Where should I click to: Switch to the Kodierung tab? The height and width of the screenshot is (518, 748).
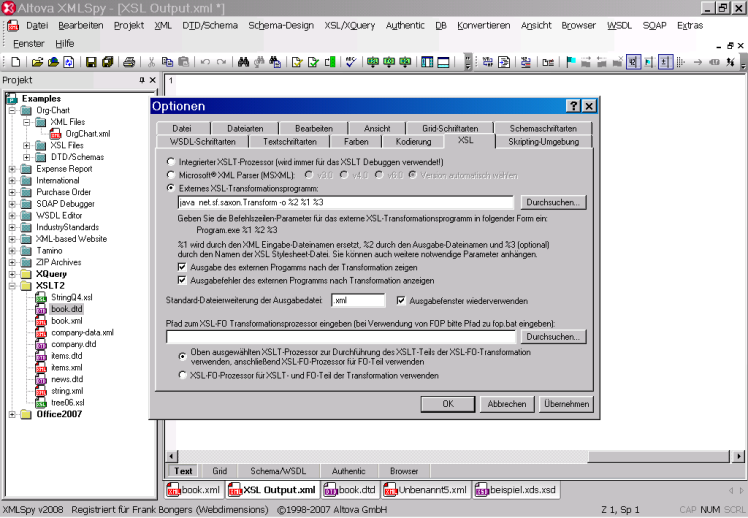[x=413, y=142]
